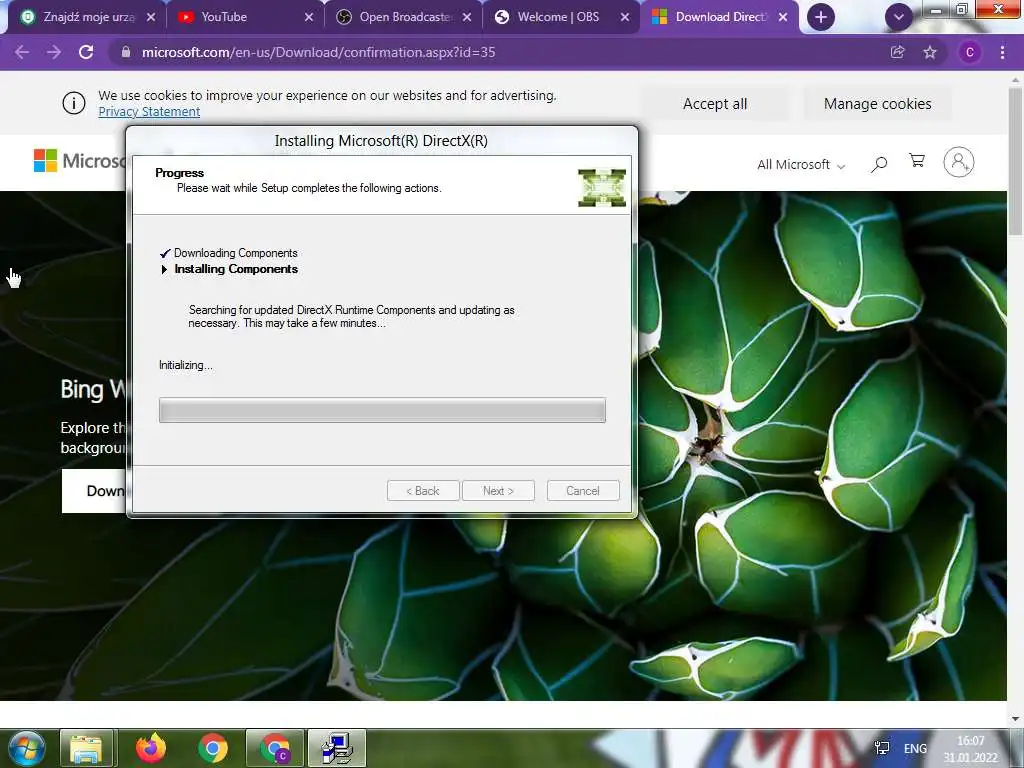The width and height of the screenshot is (1024, 768).
Task: Click the Next button in DirectX setup
Action: [498, 491]
